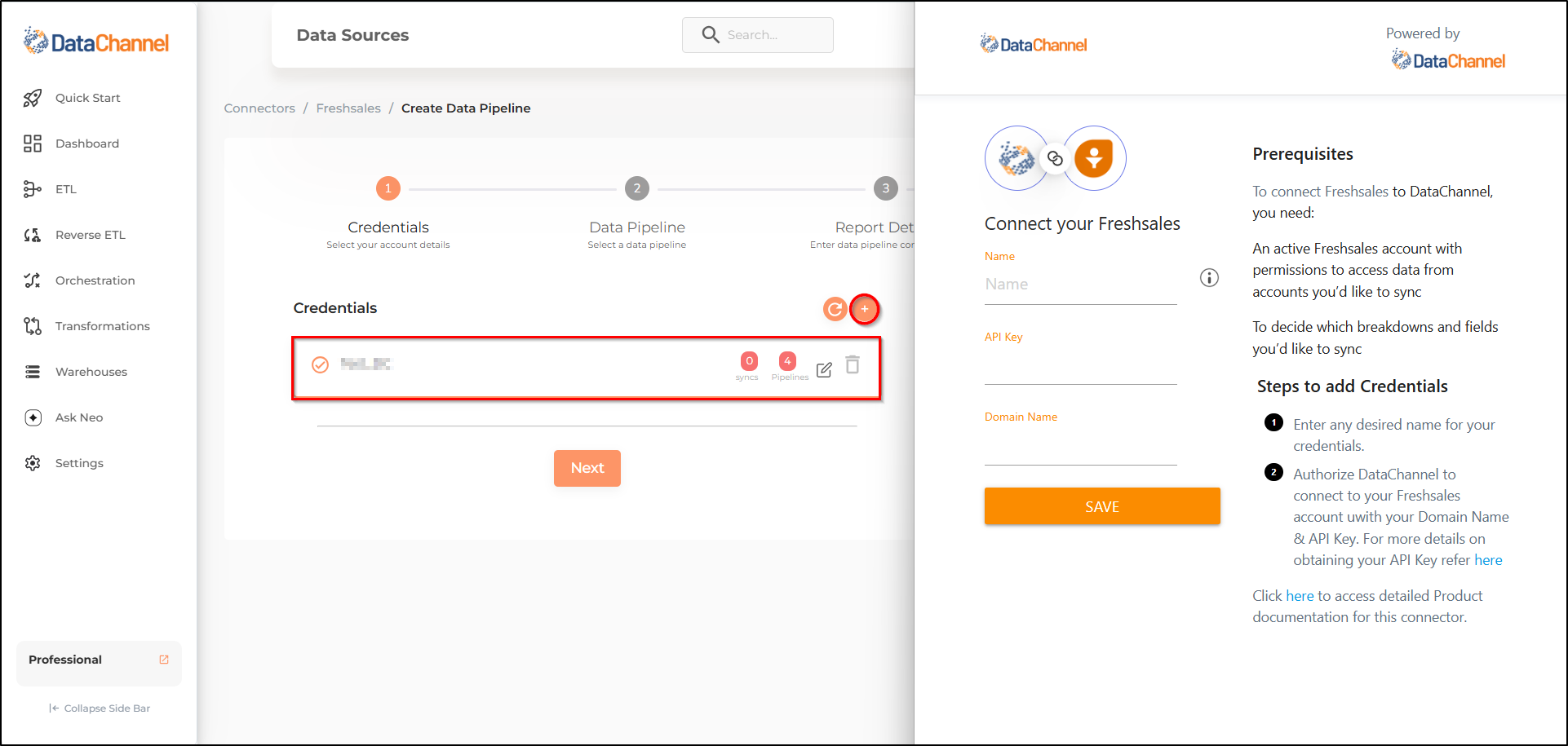The height and width of the screenshot is (746, 1568).
Task: Go to Warehouses menu item
Action: (91, 372)
